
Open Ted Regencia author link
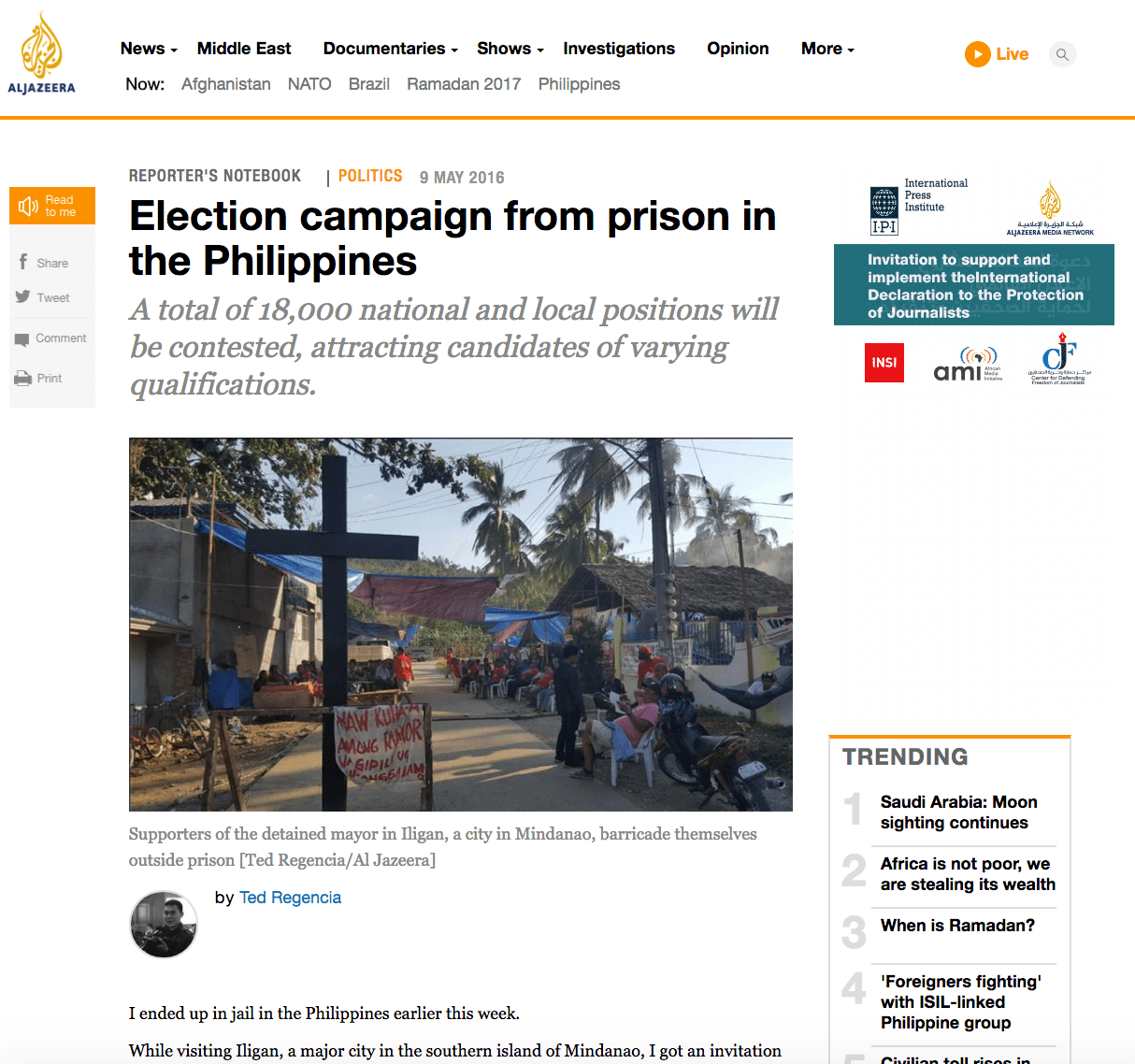click(x=290, y=898)
